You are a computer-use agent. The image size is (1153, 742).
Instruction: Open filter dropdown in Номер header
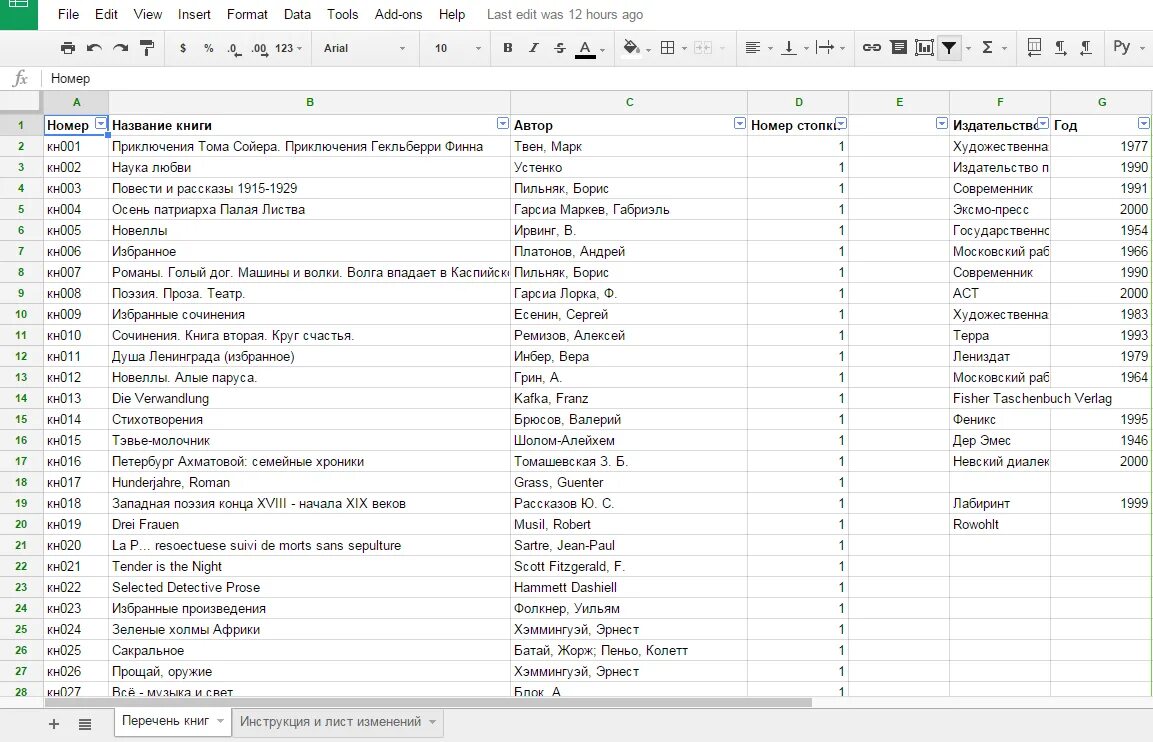101,124
